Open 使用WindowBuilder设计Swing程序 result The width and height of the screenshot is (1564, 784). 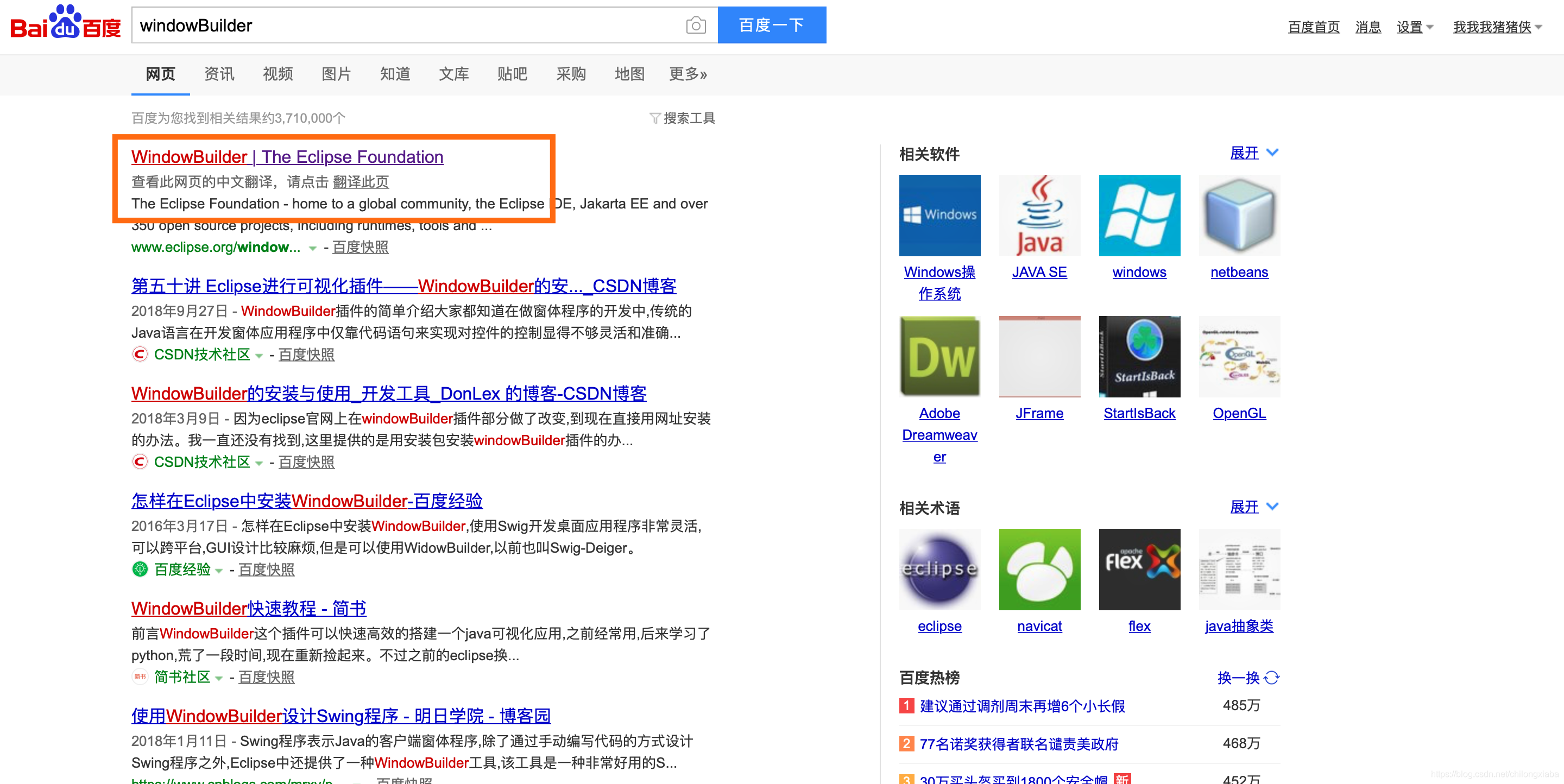(340, 716)
